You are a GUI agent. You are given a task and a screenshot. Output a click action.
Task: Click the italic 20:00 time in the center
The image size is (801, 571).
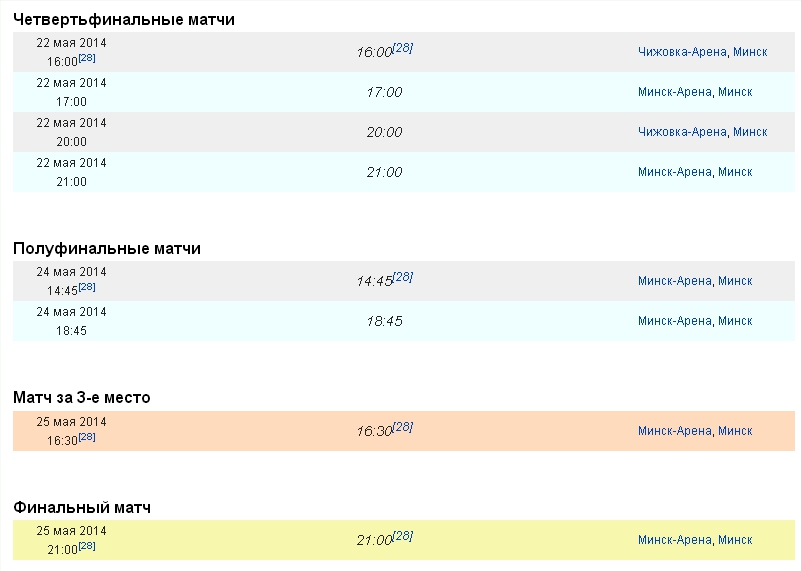[x=384, y=132]
